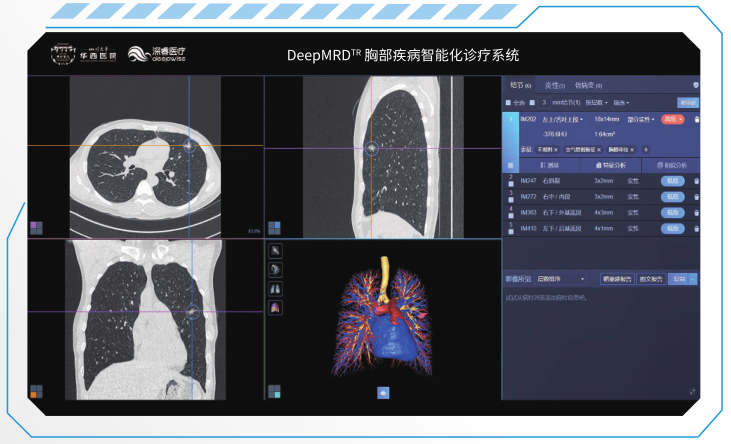The width and height of the screenshot is (731, 444).
Task: Click the 图文报告 button
Action: (651, 279)
